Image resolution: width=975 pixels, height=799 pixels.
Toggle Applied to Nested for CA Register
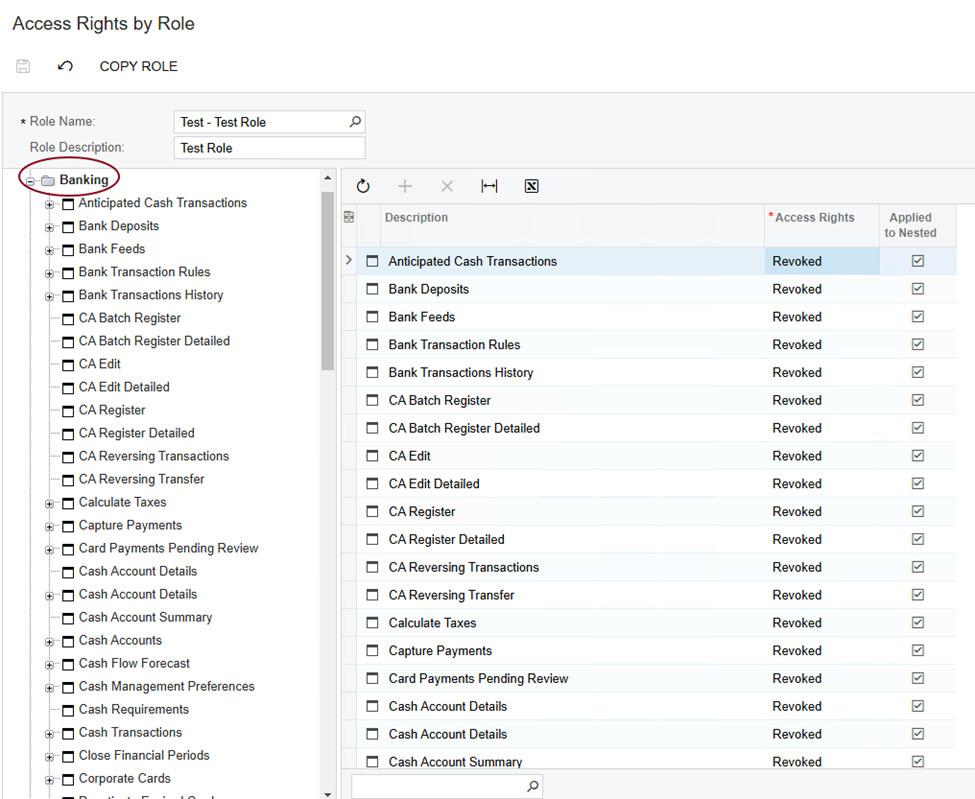click(x=918, y=511)
